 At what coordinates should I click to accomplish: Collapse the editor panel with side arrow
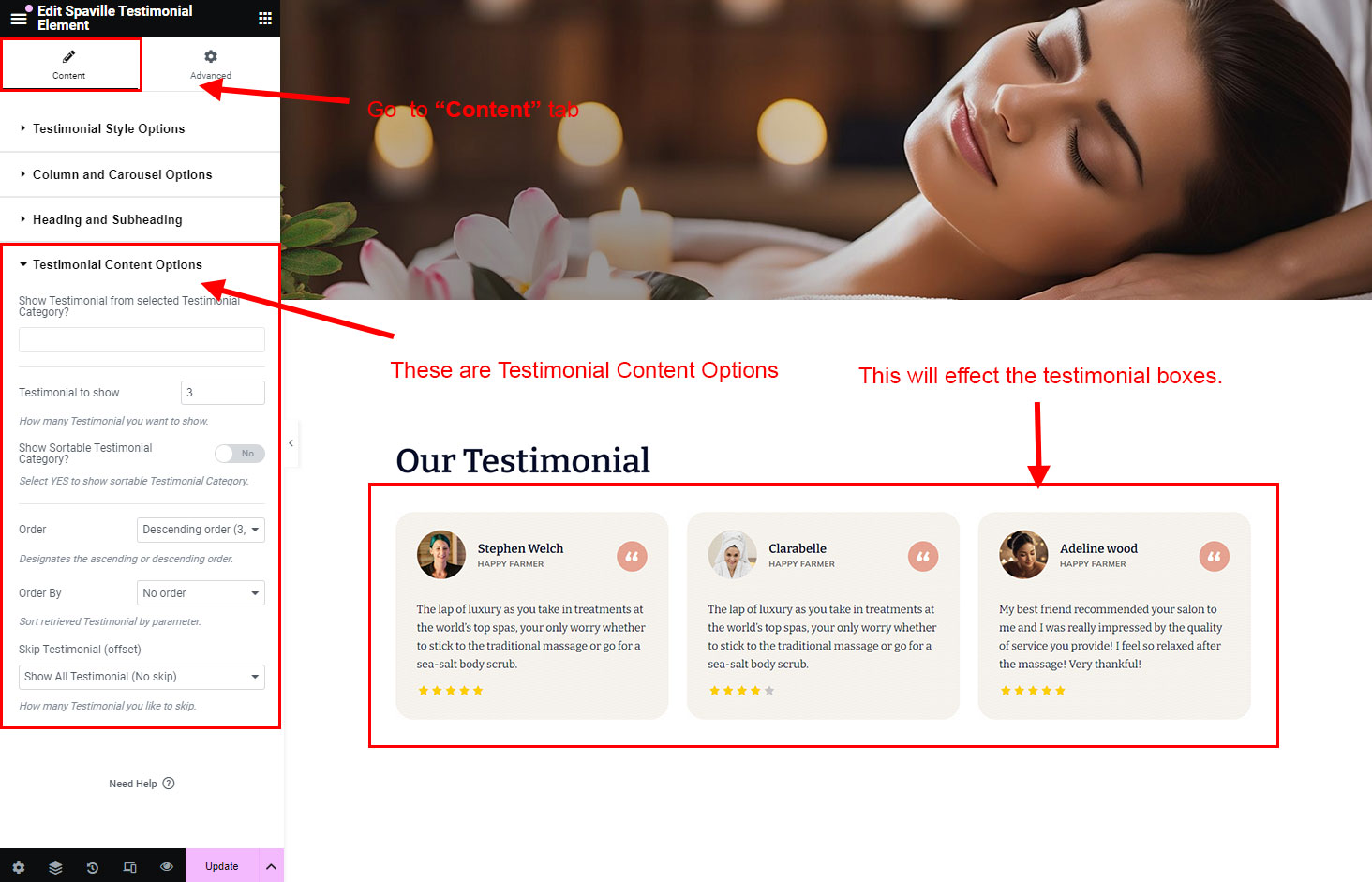pos(291,443)
